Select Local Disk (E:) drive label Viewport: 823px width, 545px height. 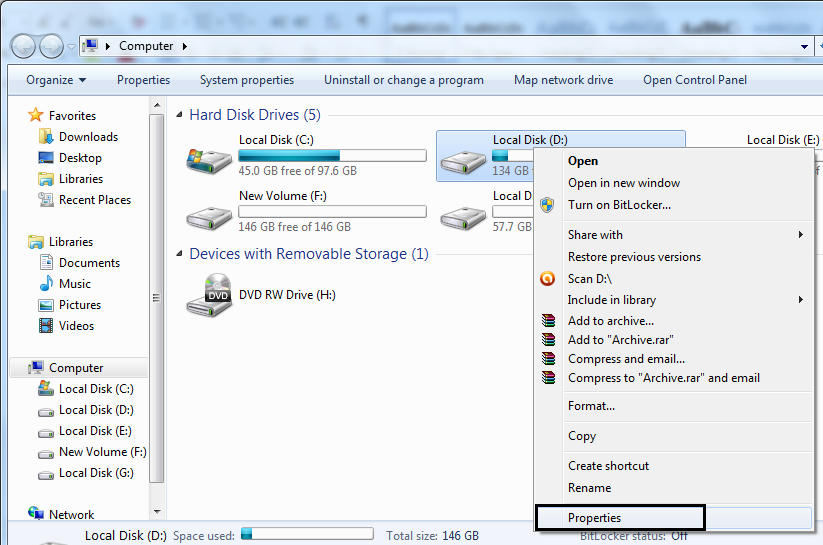[783, 140]
